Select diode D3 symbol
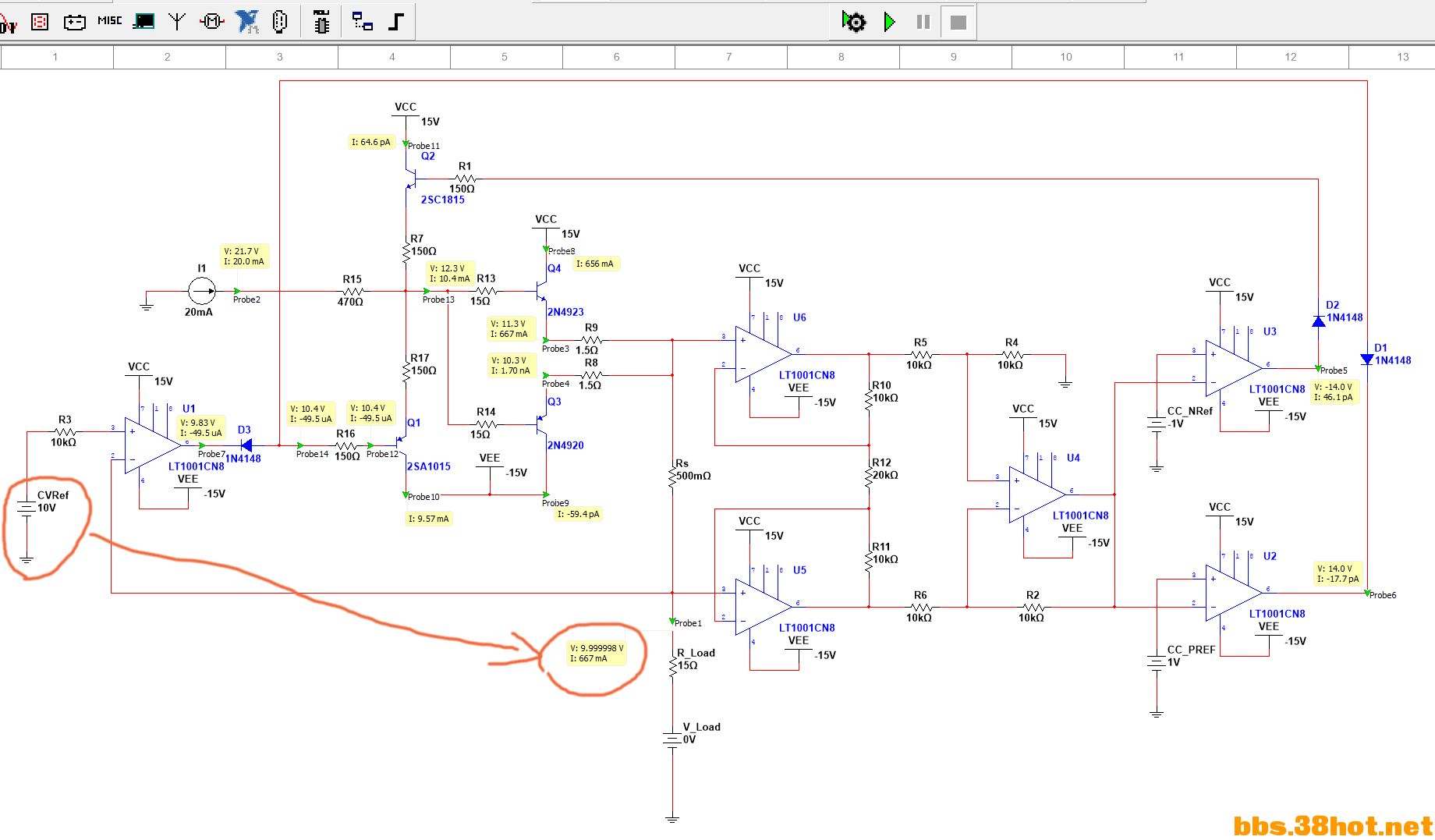Viewport: 1435px width, 840px height. tap(246, 445)
